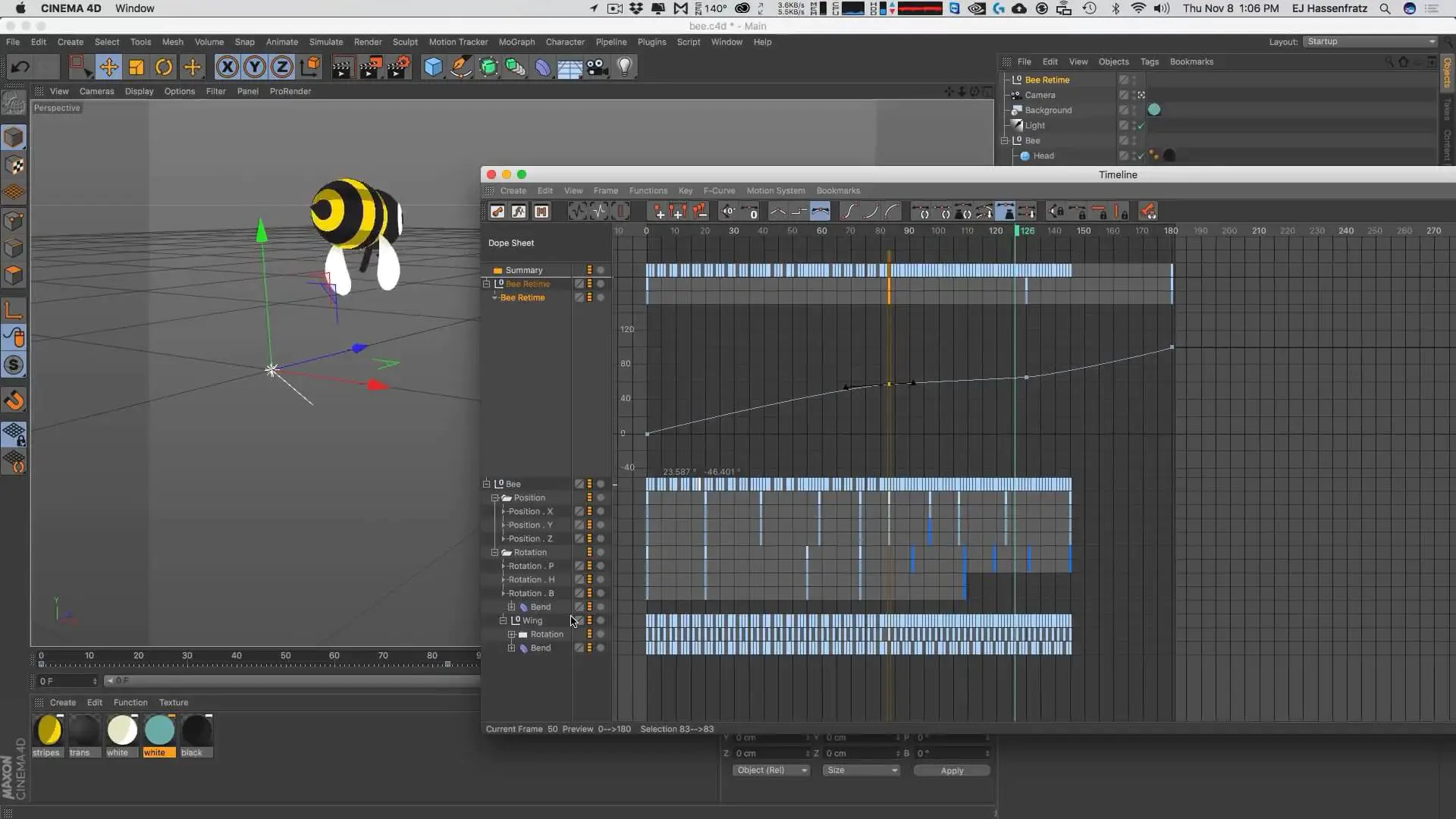
Task: Click the Ease Out curve icon
Action: coord(892,212)
